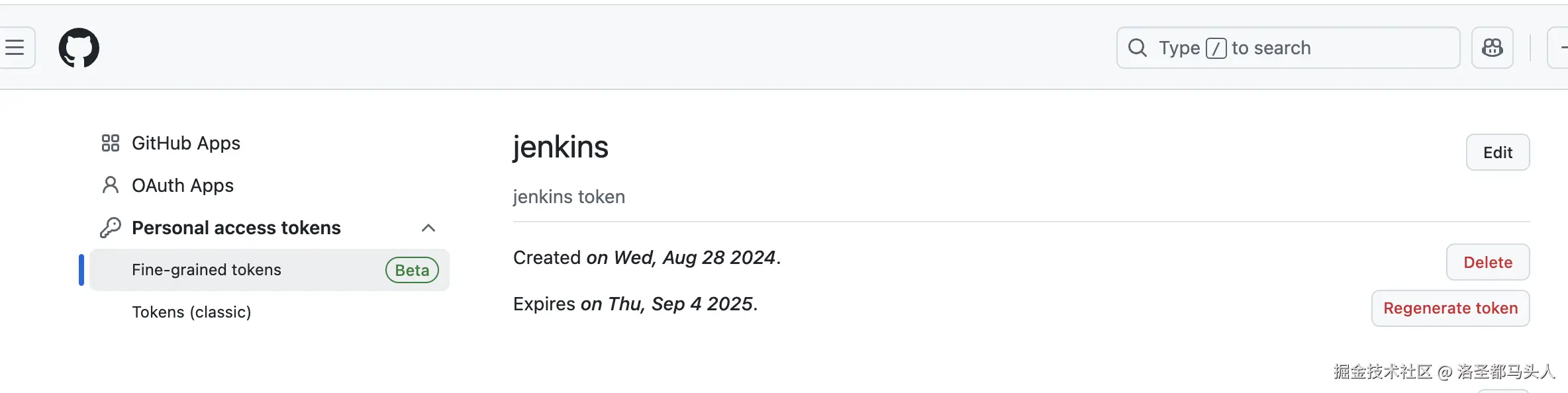Select Fine-grained tokens in sidebar
This screenshot has width=1568, height=393.
tap(207, 270)
